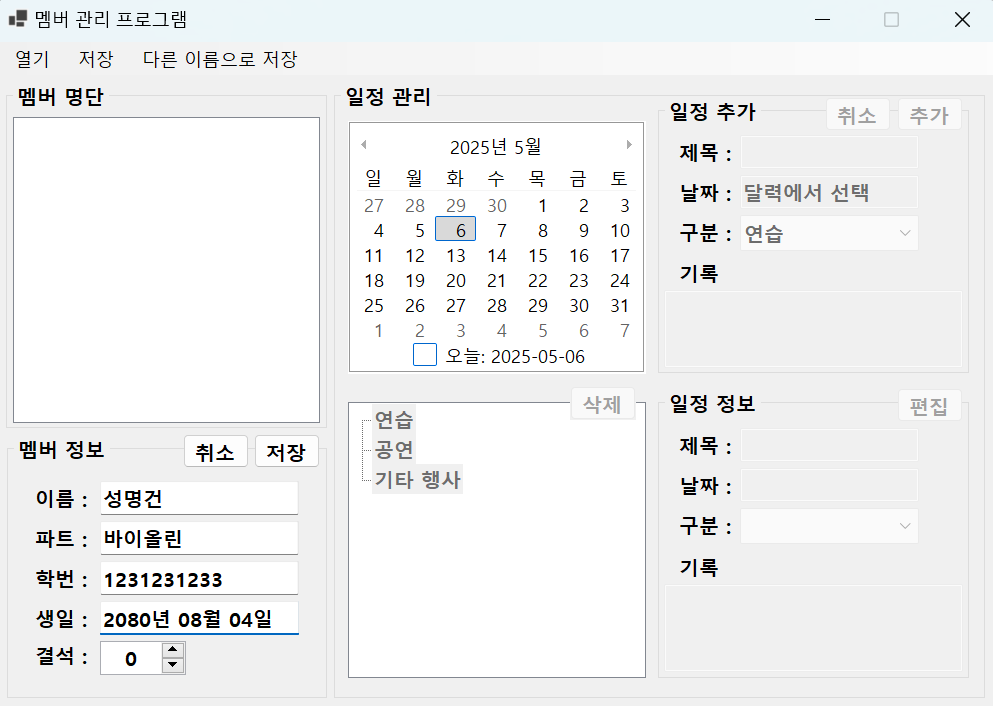Select May 15 in the calendar
993x706 pixels.
pos(538,255)
